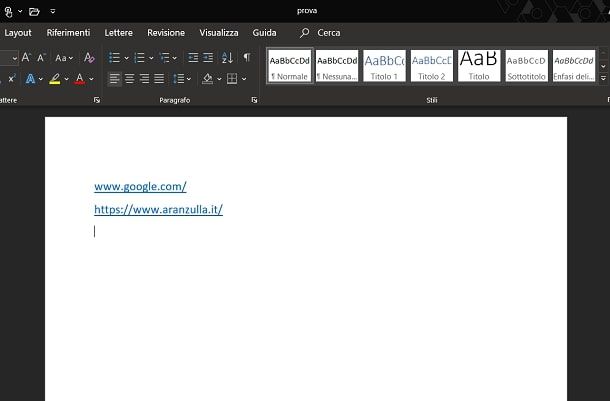Open the Riferimenti tab
Viewport: 610px width, 401px height.
(x=68, y=33)
